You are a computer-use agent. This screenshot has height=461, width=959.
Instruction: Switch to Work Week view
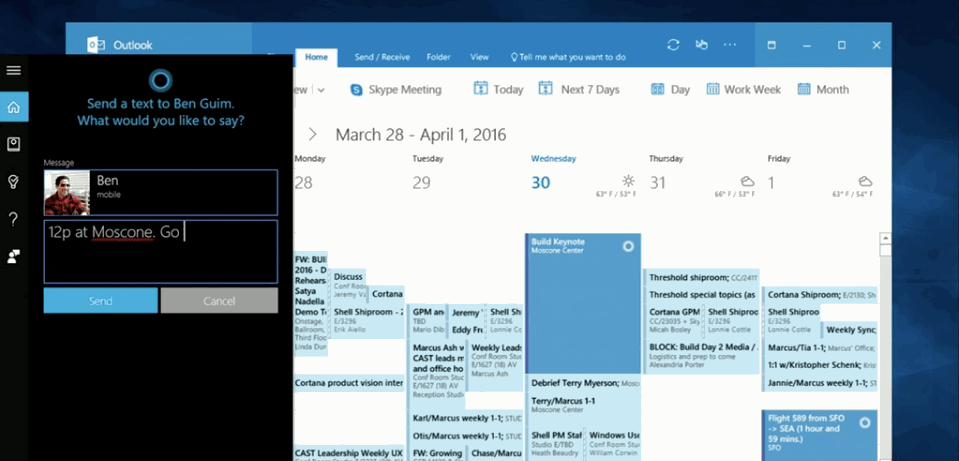coord(744,89)
